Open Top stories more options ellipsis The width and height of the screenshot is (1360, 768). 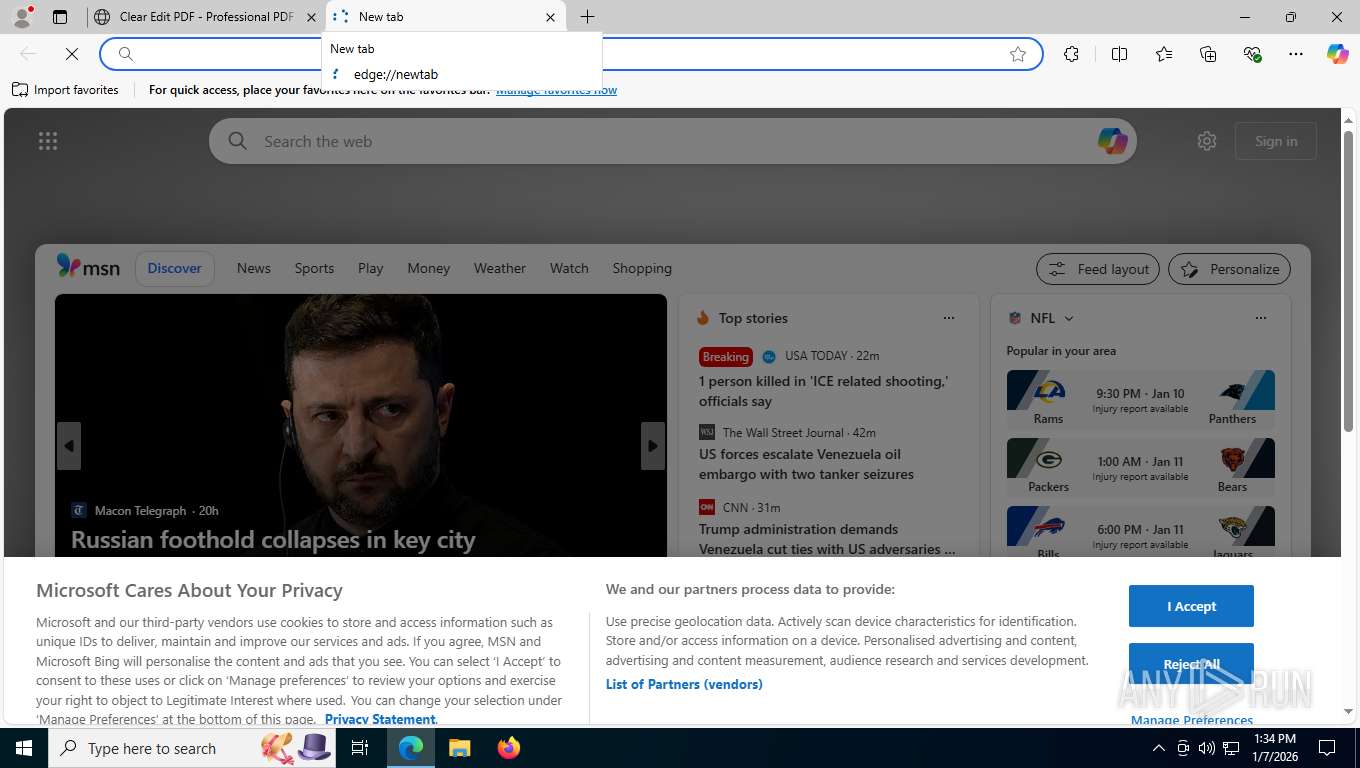949,318
